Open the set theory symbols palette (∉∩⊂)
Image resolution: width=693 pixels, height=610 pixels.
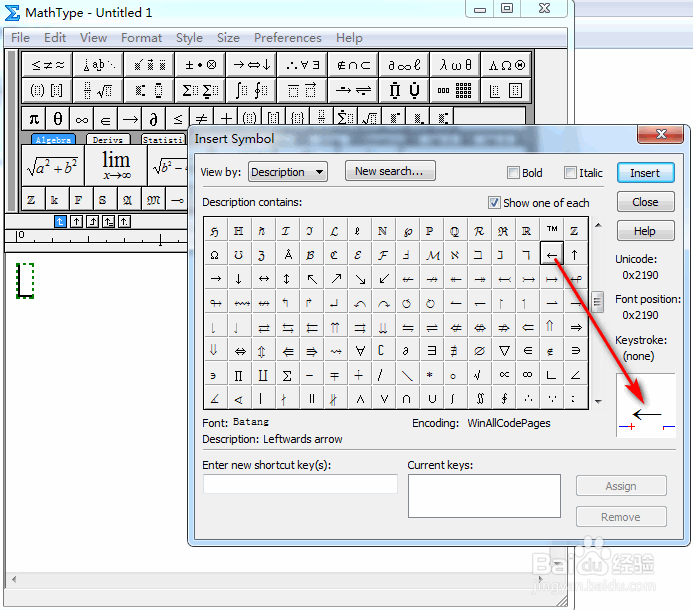pos(353,65)
